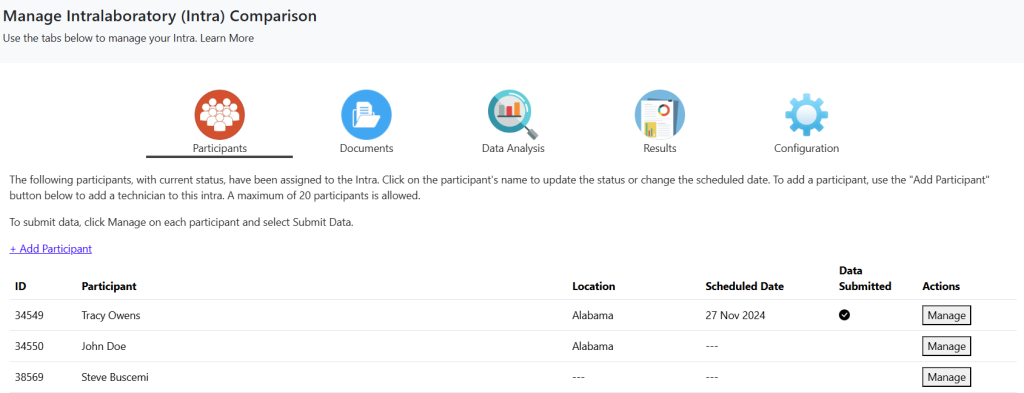Image resolution: width=1024 pixels, height=393 pixels.
Task: Click Manage for Steve Buscemi
Action: [x=946, y=377]
